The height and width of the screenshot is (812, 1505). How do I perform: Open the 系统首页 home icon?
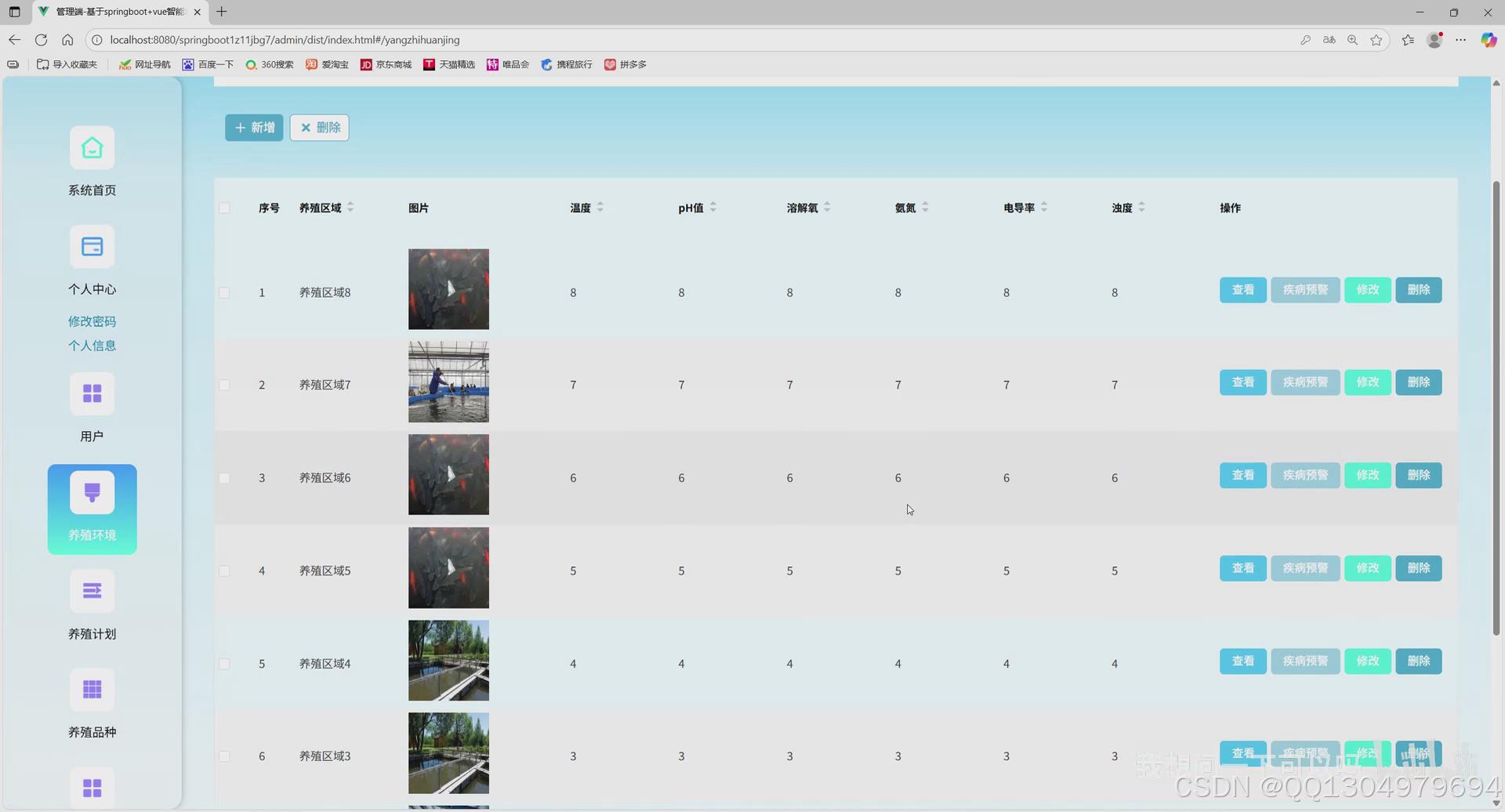pyautogui.click(x=92, y=147)
